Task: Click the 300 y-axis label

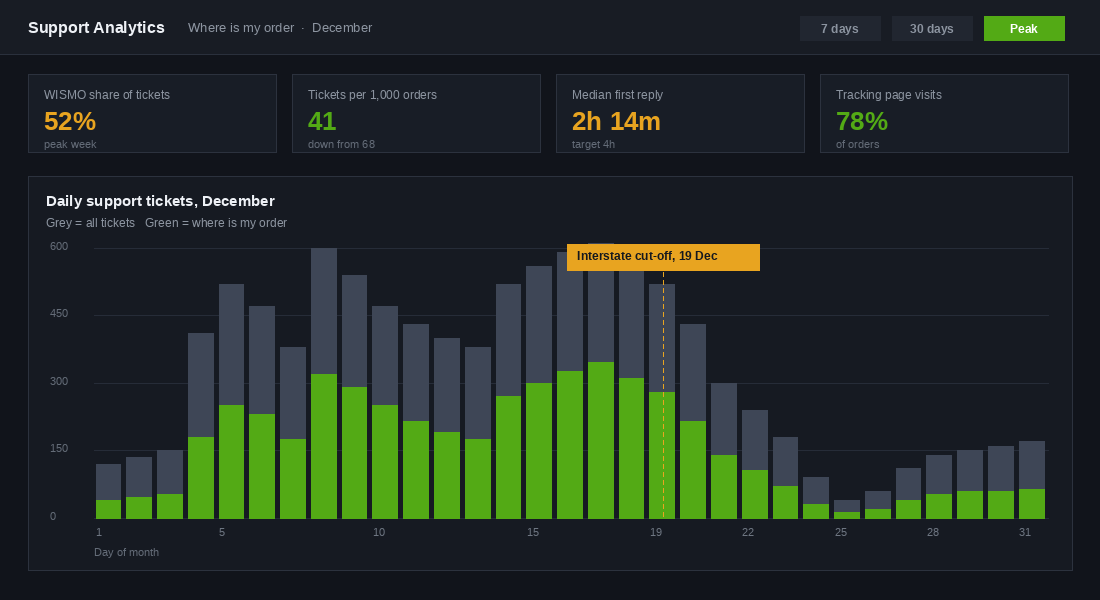Action: pos(59,381)
